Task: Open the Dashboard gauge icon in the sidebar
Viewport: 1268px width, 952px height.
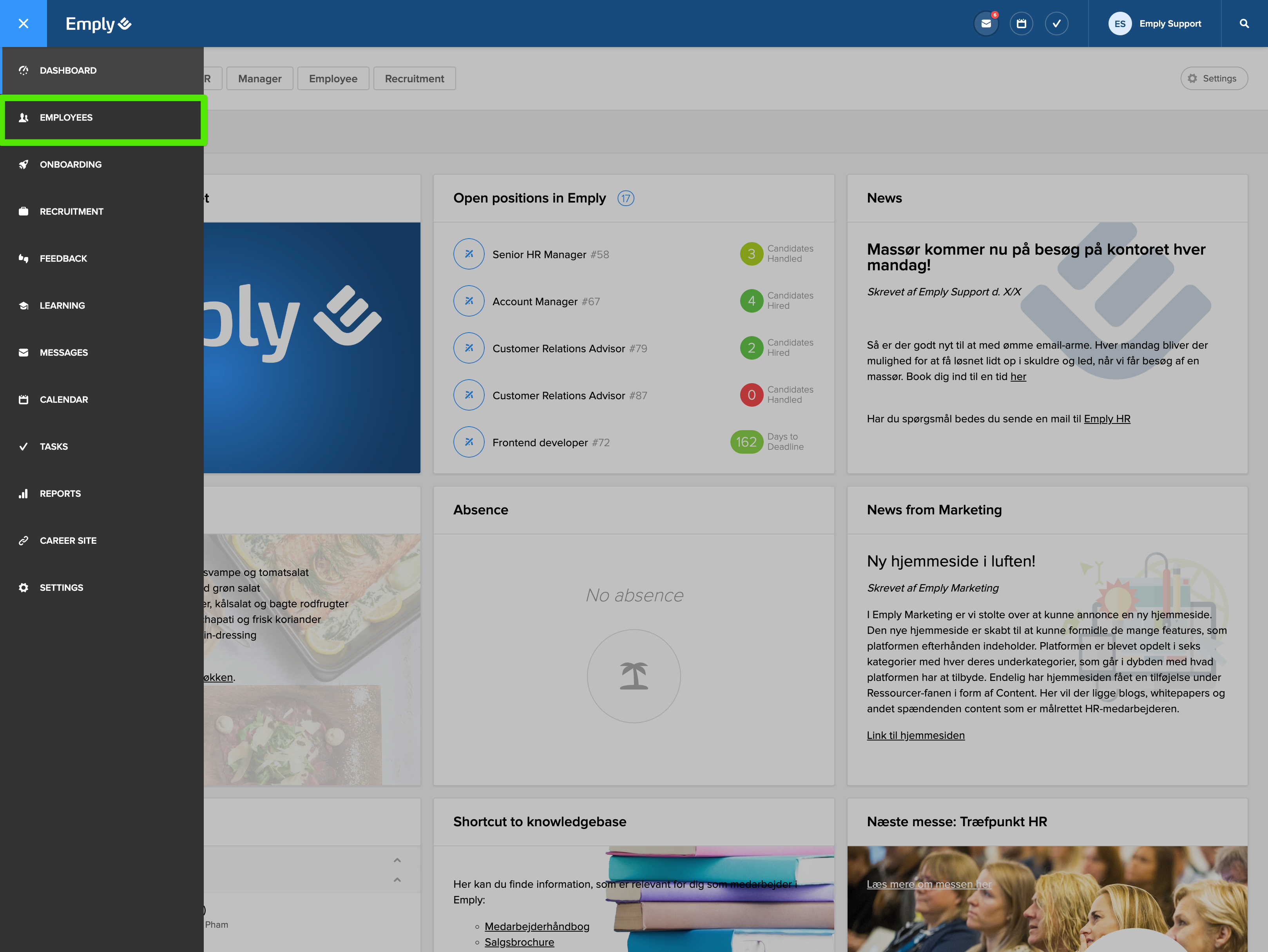Action: coord(24,70)
